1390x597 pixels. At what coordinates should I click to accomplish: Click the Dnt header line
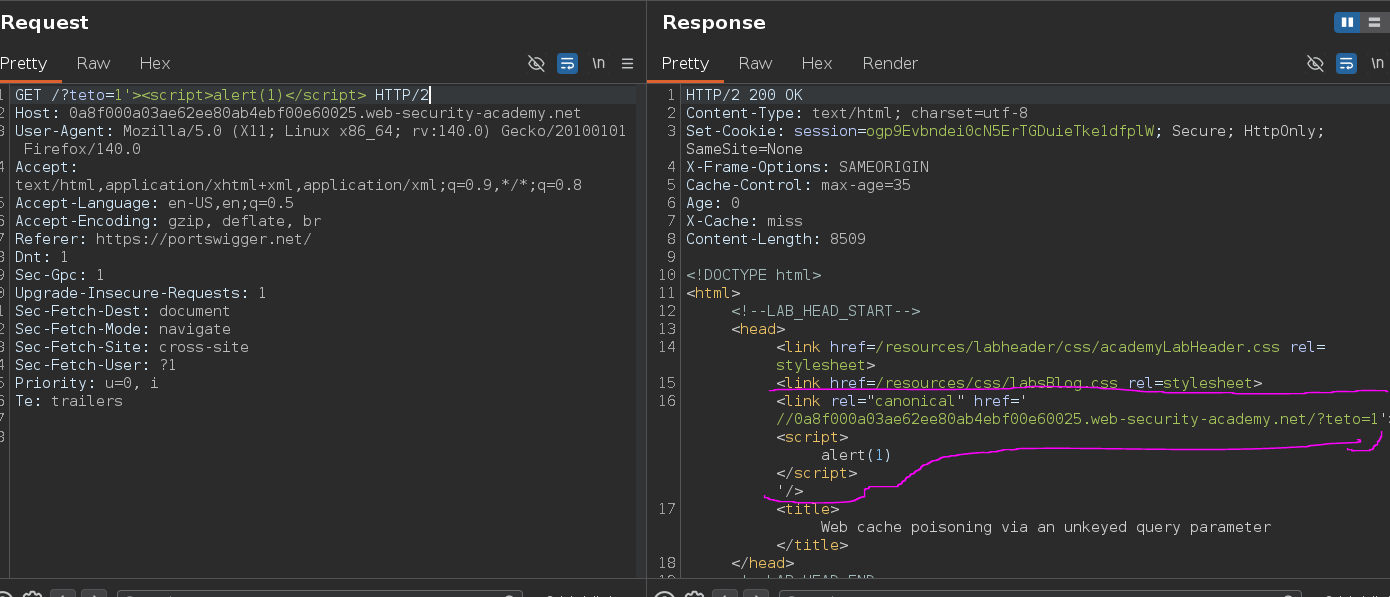(x=42, y=257)
